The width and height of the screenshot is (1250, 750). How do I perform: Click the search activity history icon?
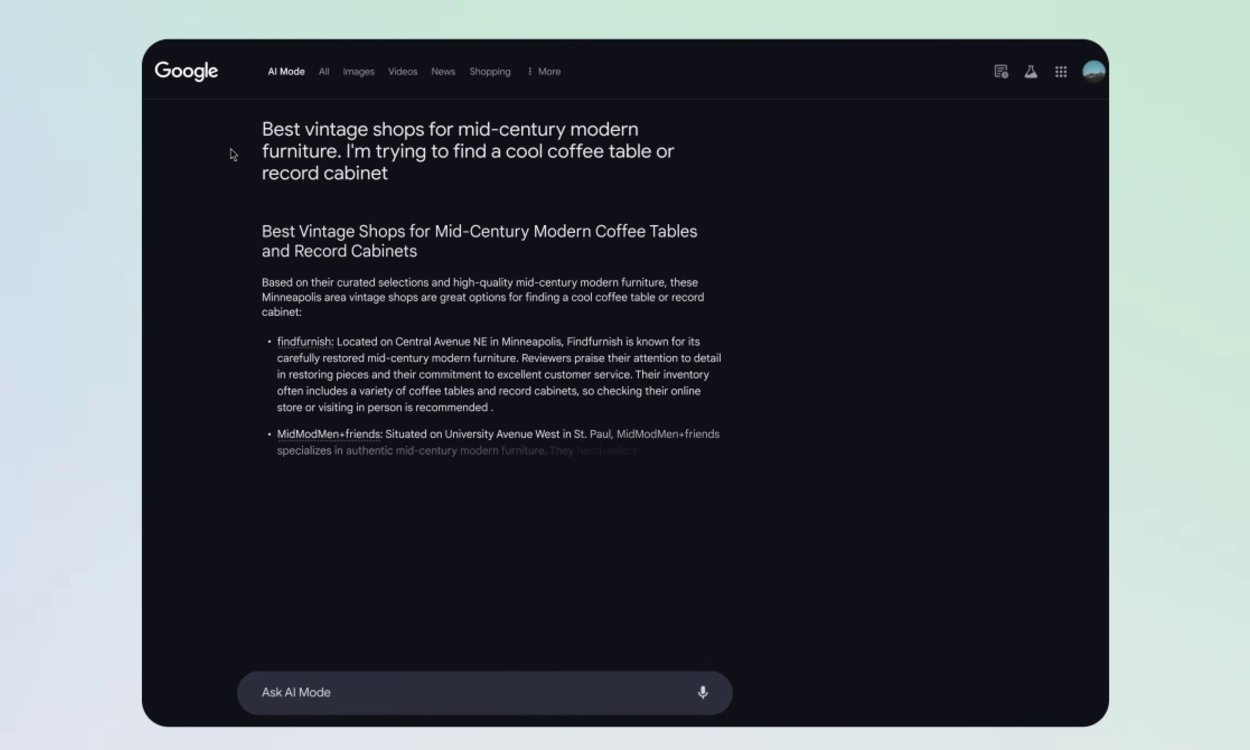[1001, 71]
